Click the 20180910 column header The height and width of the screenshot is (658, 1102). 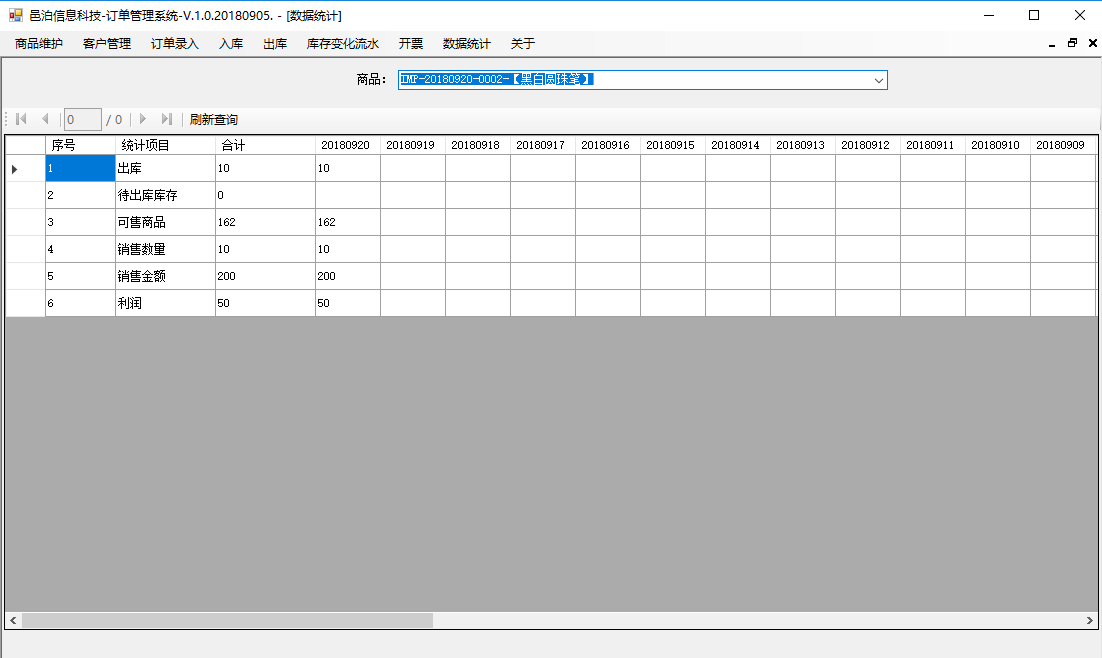tap(997, 145)
